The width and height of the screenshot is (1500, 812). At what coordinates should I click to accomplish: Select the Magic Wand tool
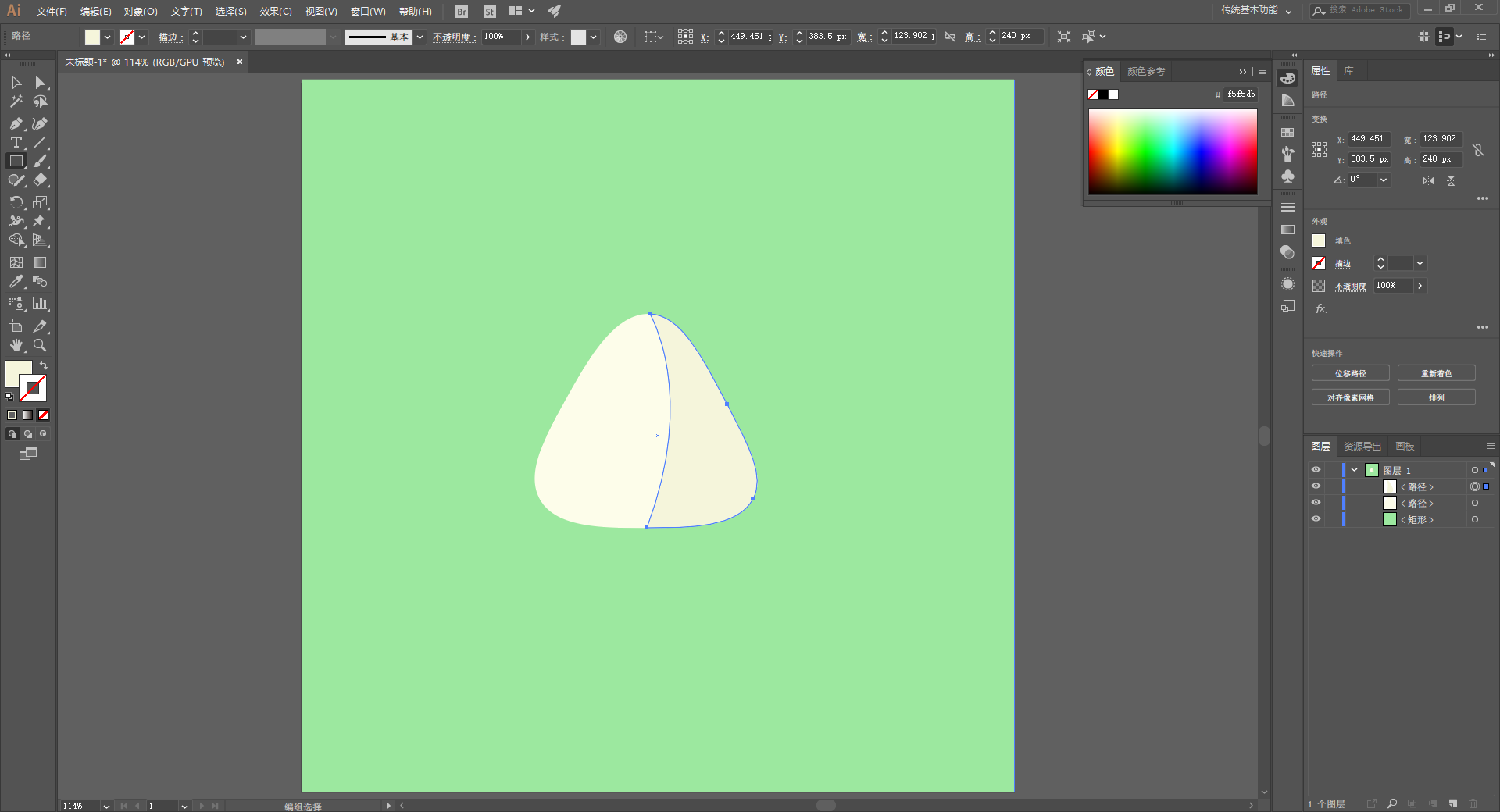(16, 101)
